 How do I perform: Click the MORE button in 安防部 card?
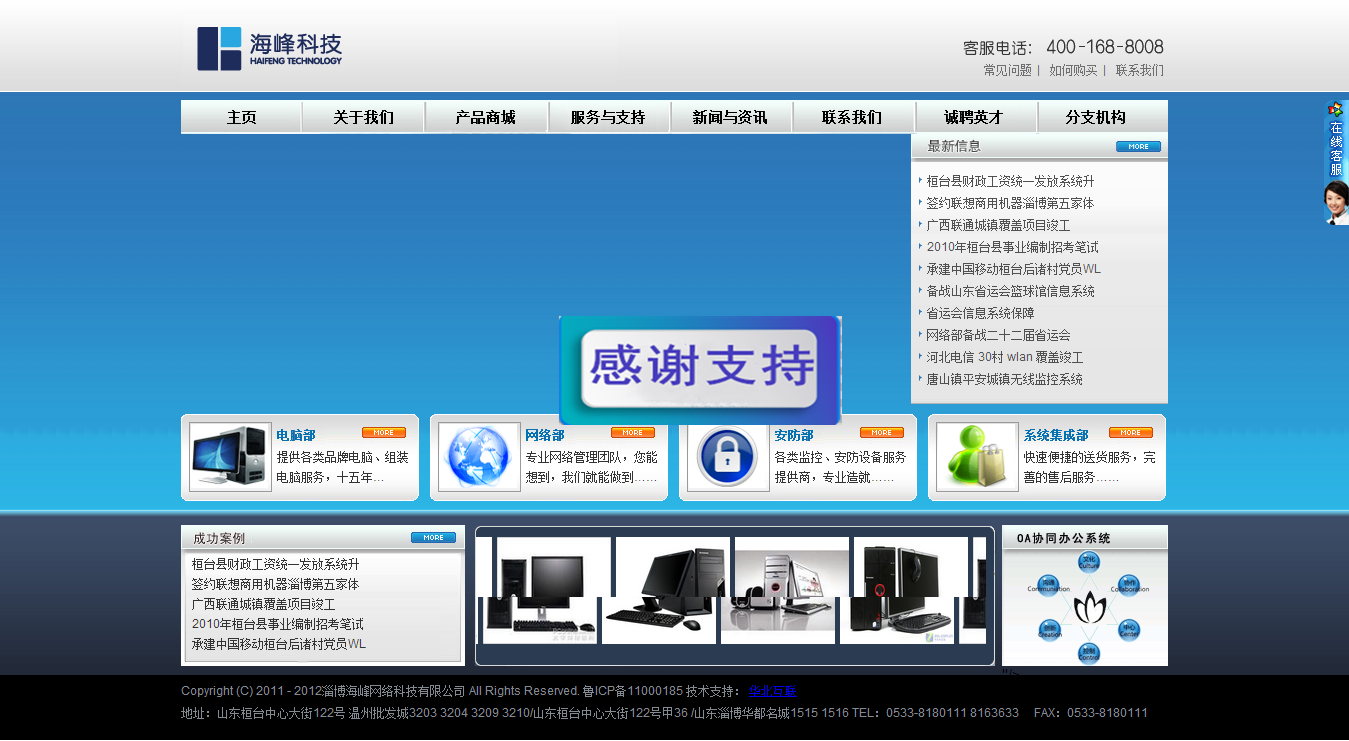tap(882, 433)
